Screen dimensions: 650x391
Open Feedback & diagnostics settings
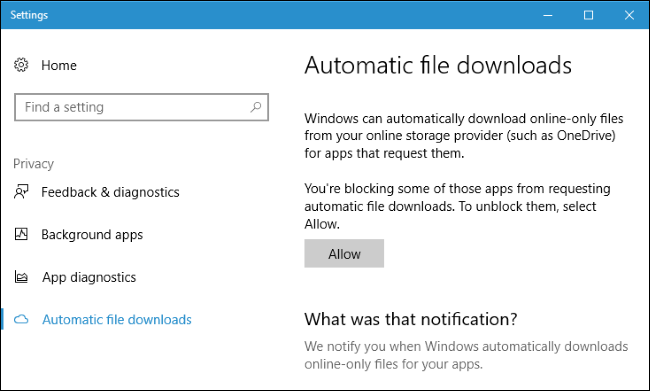tap(110, 192)
